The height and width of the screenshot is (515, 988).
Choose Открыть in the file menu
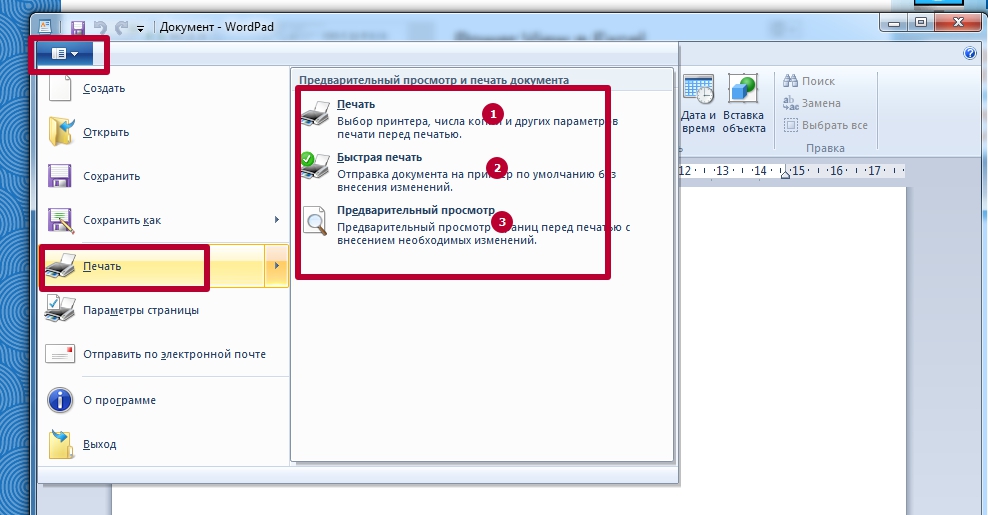[x=106, y=132]
